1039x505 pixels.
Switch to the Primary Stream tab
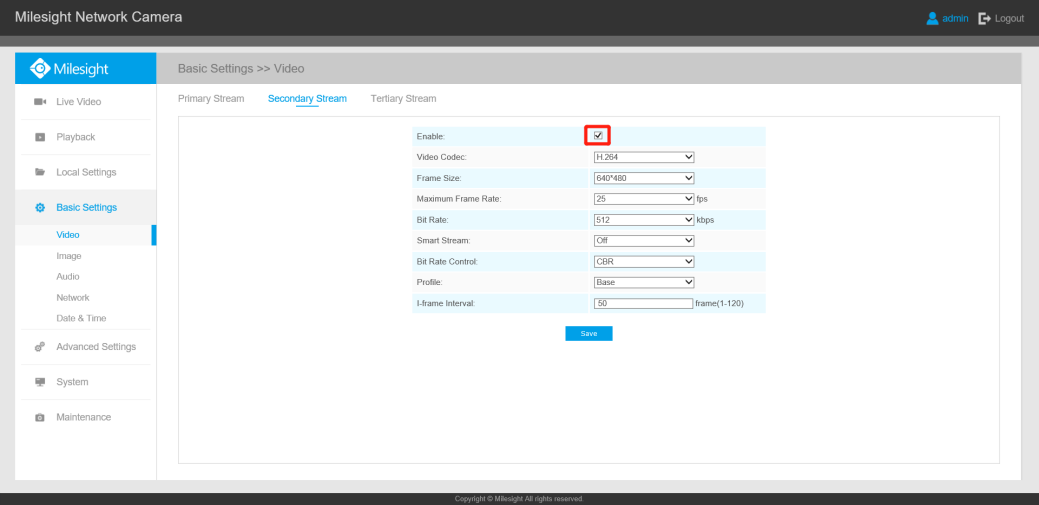(x=211, y=99)
